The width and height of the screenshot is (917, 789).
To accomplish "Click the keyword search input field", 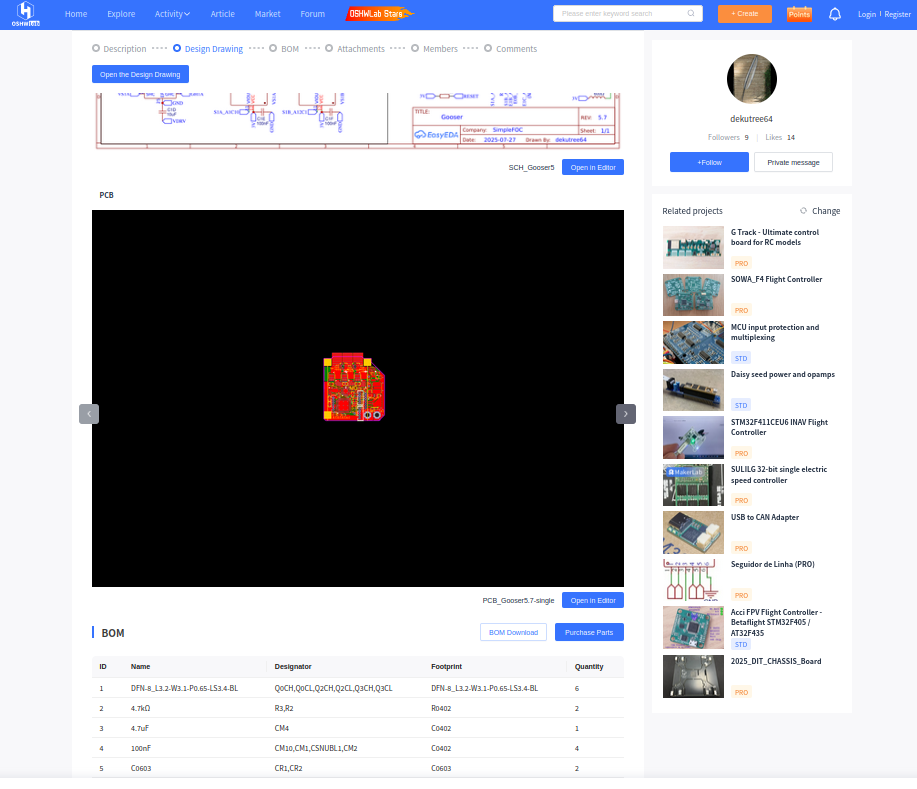I will pos(620,14).
